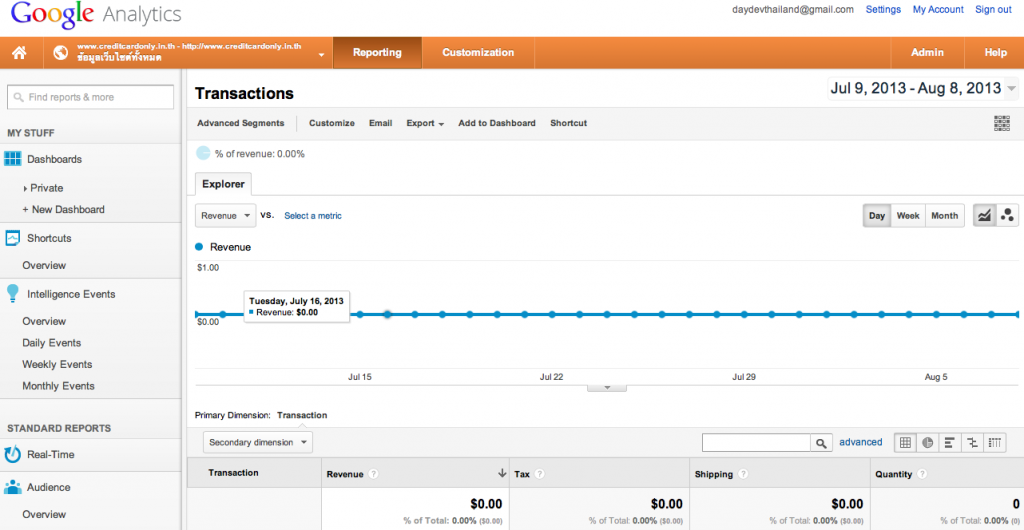Screen dimensions: 1024x530
Task: Toggle the graph to Month view
Action: (x=944, y=215)
